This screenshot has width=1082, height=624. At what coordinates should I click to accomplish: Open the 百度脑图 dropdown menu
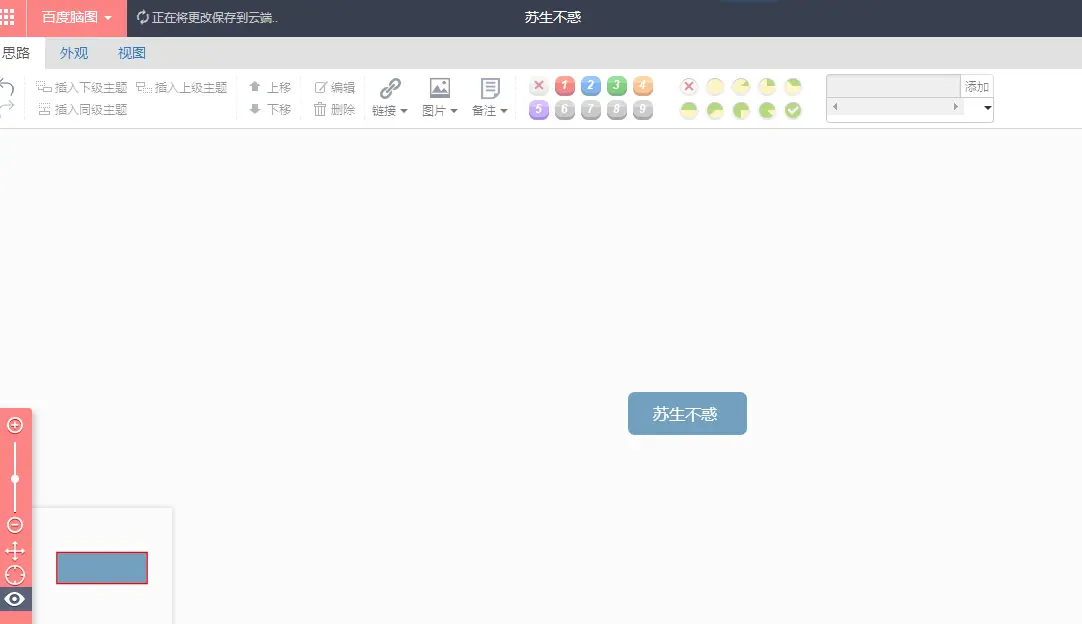pos(77,18)
